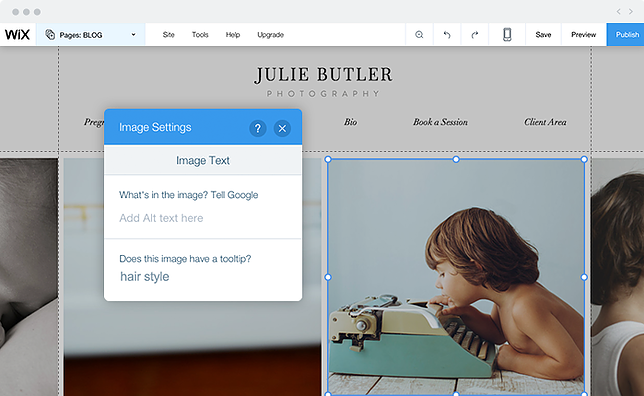Click the Preview button
Viewport: 644px width, 396px height.
[x=583, y=35]
